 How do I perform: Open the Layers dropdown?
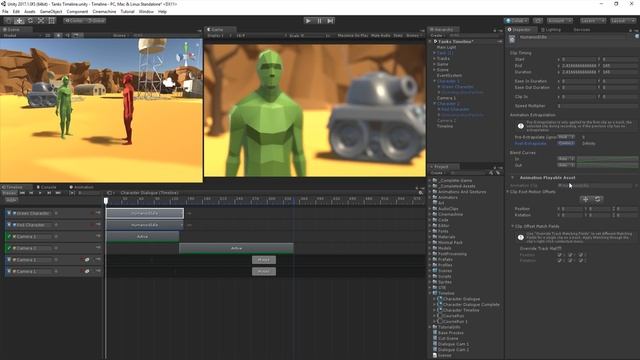point(592,20)
